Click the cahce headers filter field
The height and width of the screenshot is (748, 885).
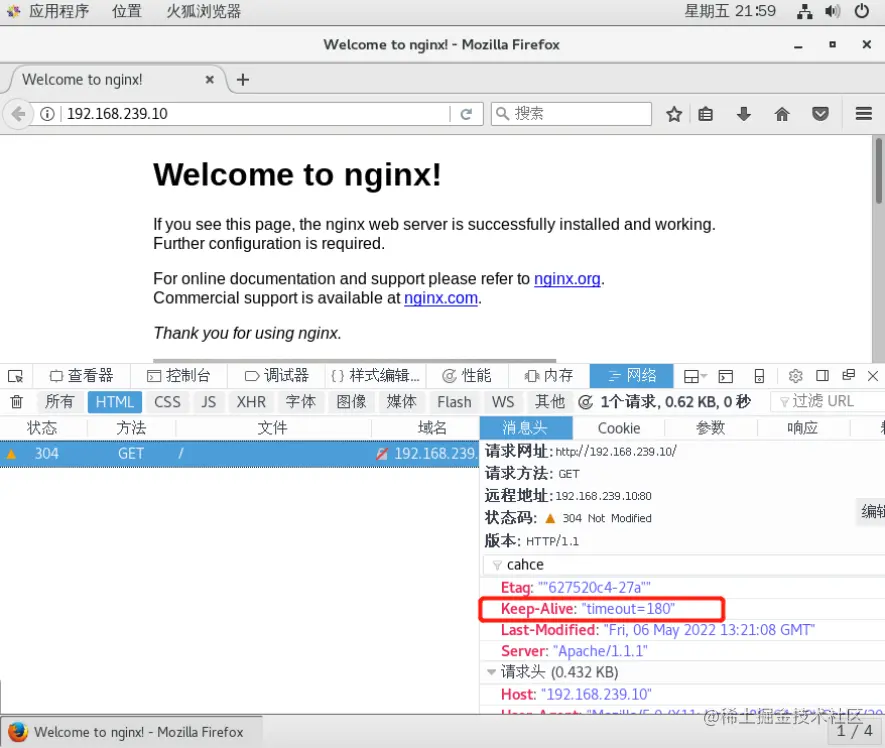[684, 565]
